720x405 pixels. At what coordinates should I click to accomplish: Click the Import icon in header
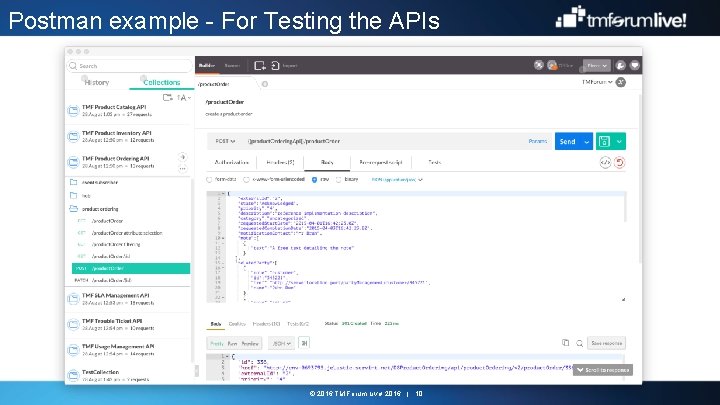point(275,66)
